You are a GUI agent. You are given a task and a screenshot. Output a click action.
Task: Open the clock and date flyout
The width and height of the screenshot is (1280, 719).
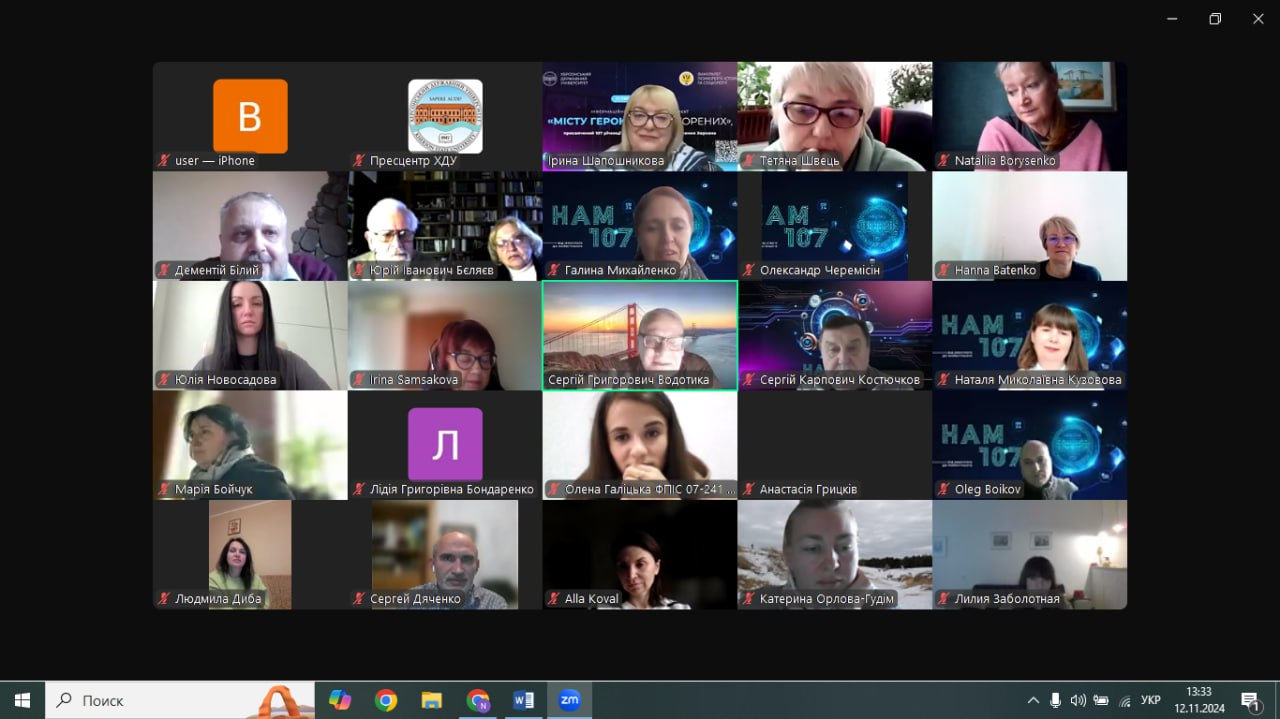(x=1199, y=700)
